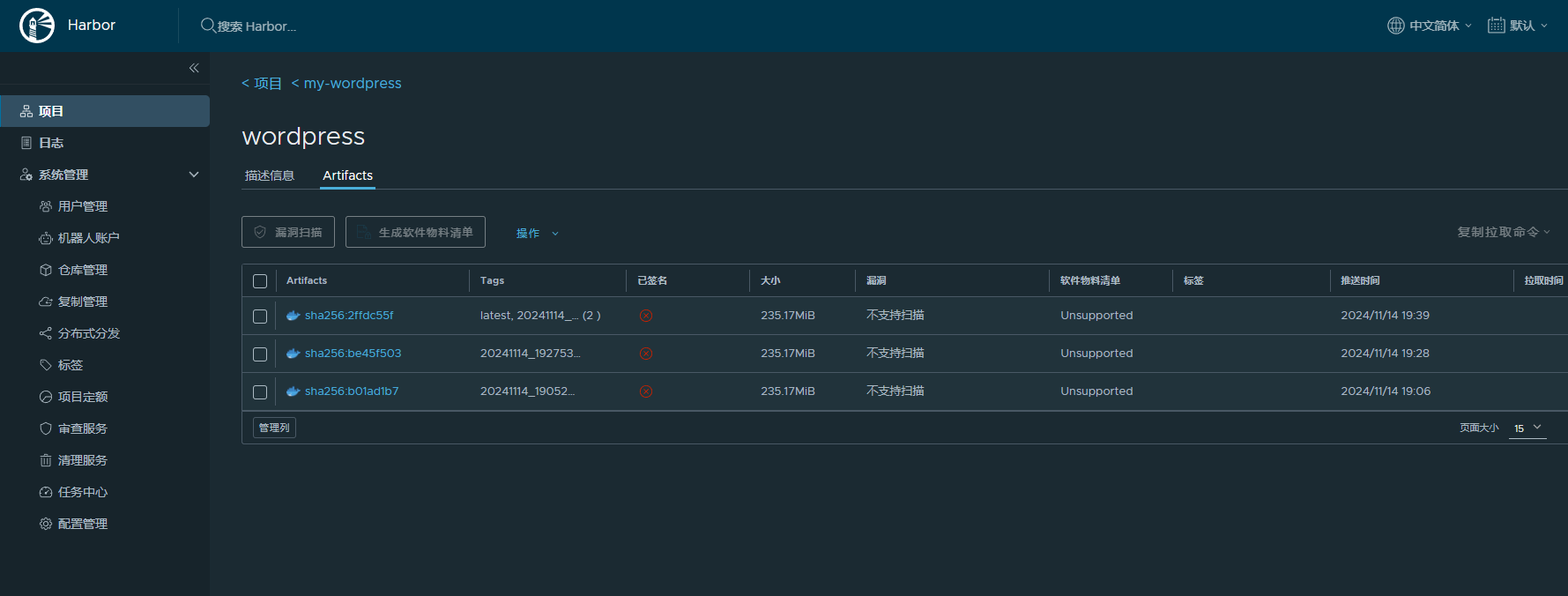The image size is (1568, 596).
Task: Click the 管理列 manage columns button
Action: pos(274,428)
